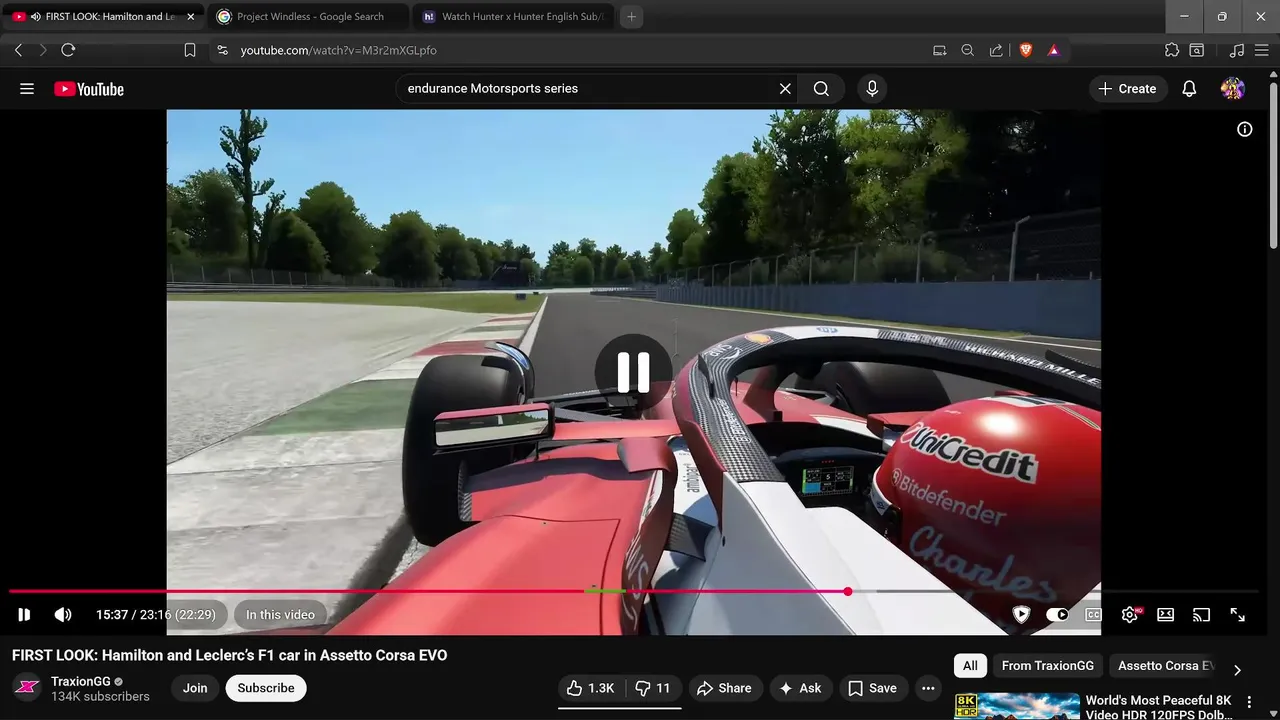Bookmark this page
The height and width of the screenshot is (720, 1280).
pos(190,50)
